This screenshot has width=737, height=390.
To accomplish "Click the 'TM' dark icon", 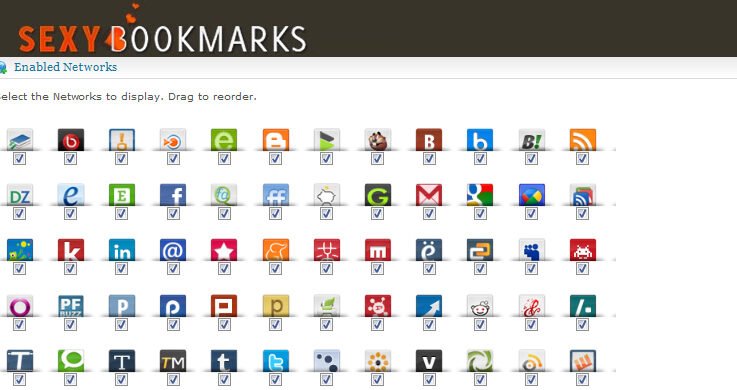I will click(x=173, y=360).
